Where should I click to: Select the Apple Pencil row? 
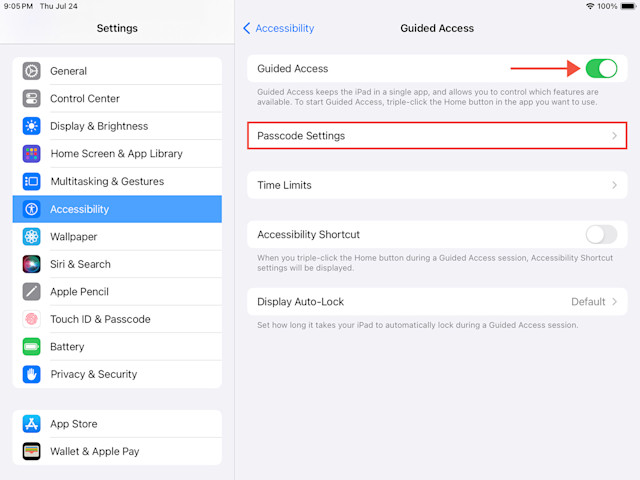(x=118, y=291)
